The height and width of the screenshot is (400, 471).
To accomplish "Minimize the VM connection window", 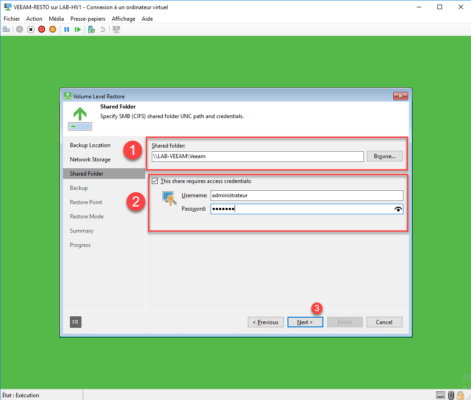I will point(419,7).
